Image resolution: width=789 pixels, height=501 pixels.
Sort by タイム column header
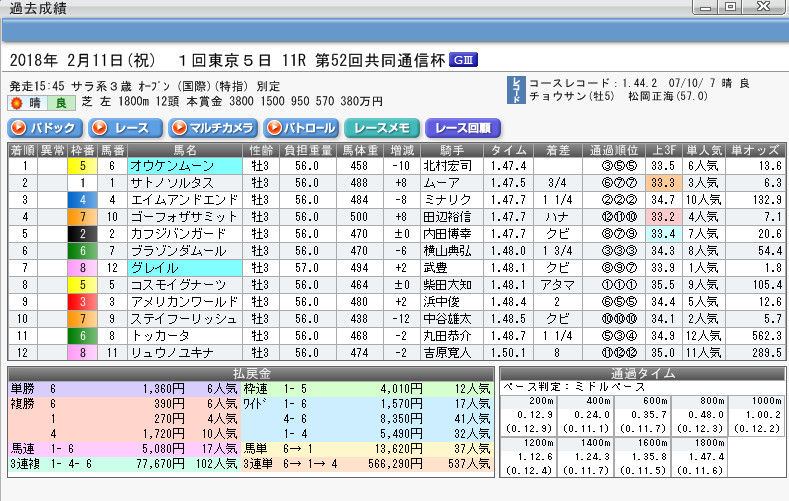(x=509, y=150)
